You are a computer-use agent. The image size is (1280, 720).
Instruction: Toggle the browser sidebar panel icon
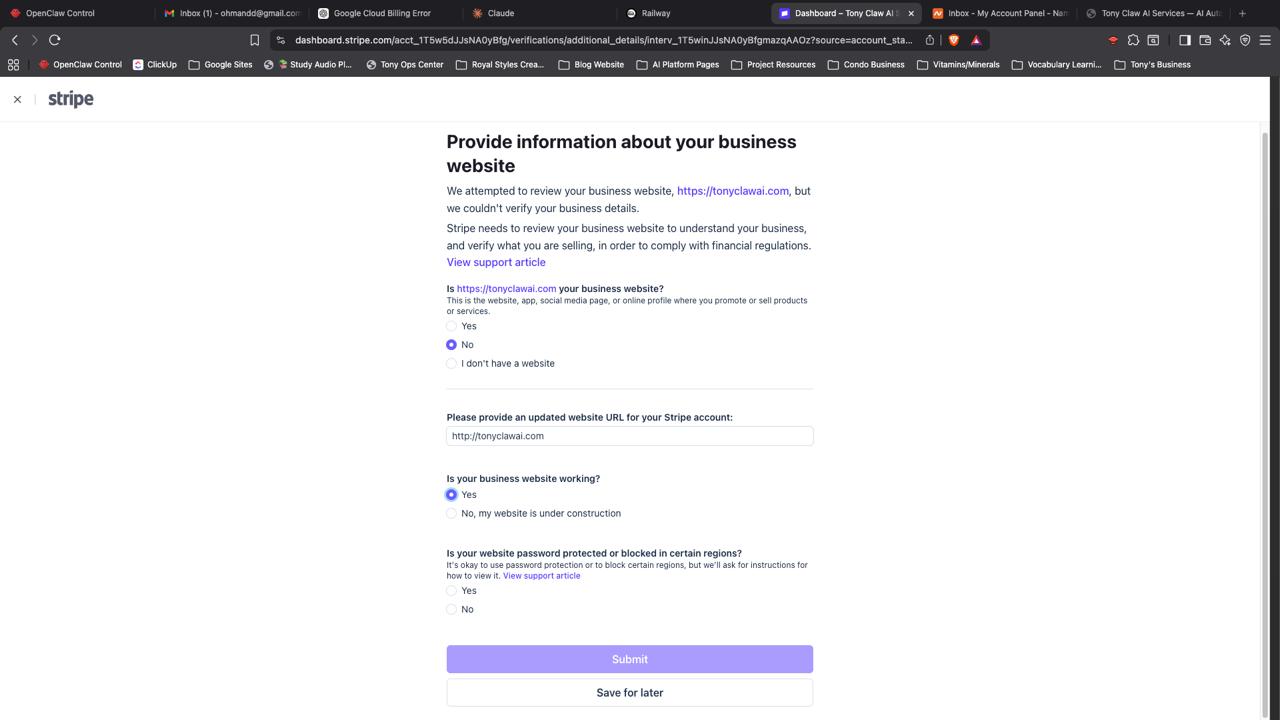[x=1184, y=40]
